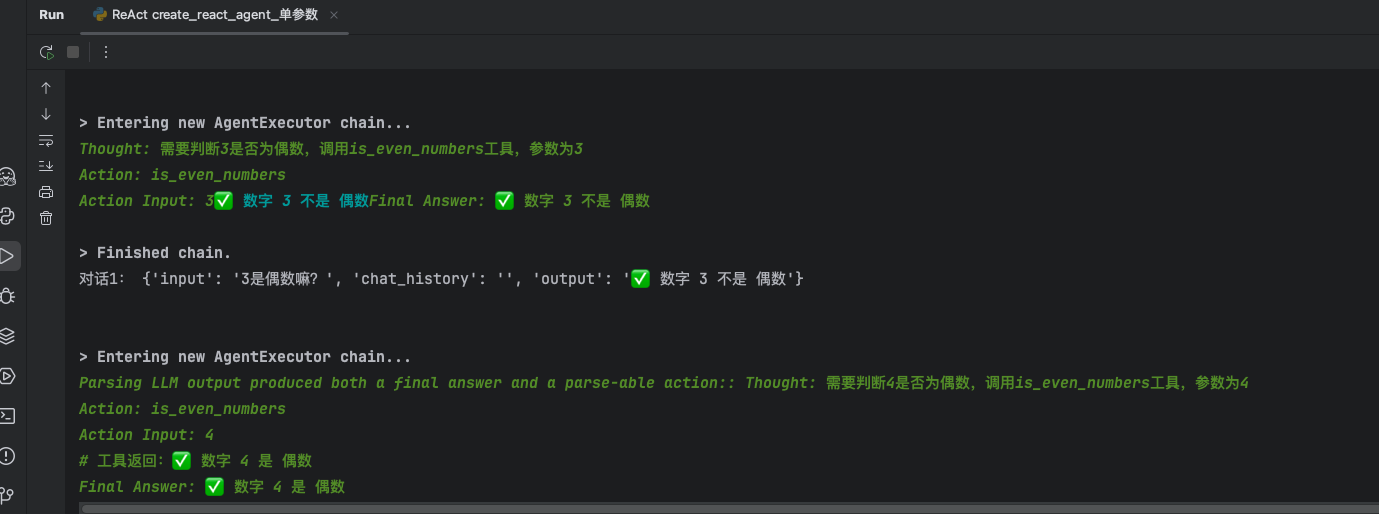
Task: Open the Terminal tool window icon
Action: pyautogui.click(x=7, y=416)
